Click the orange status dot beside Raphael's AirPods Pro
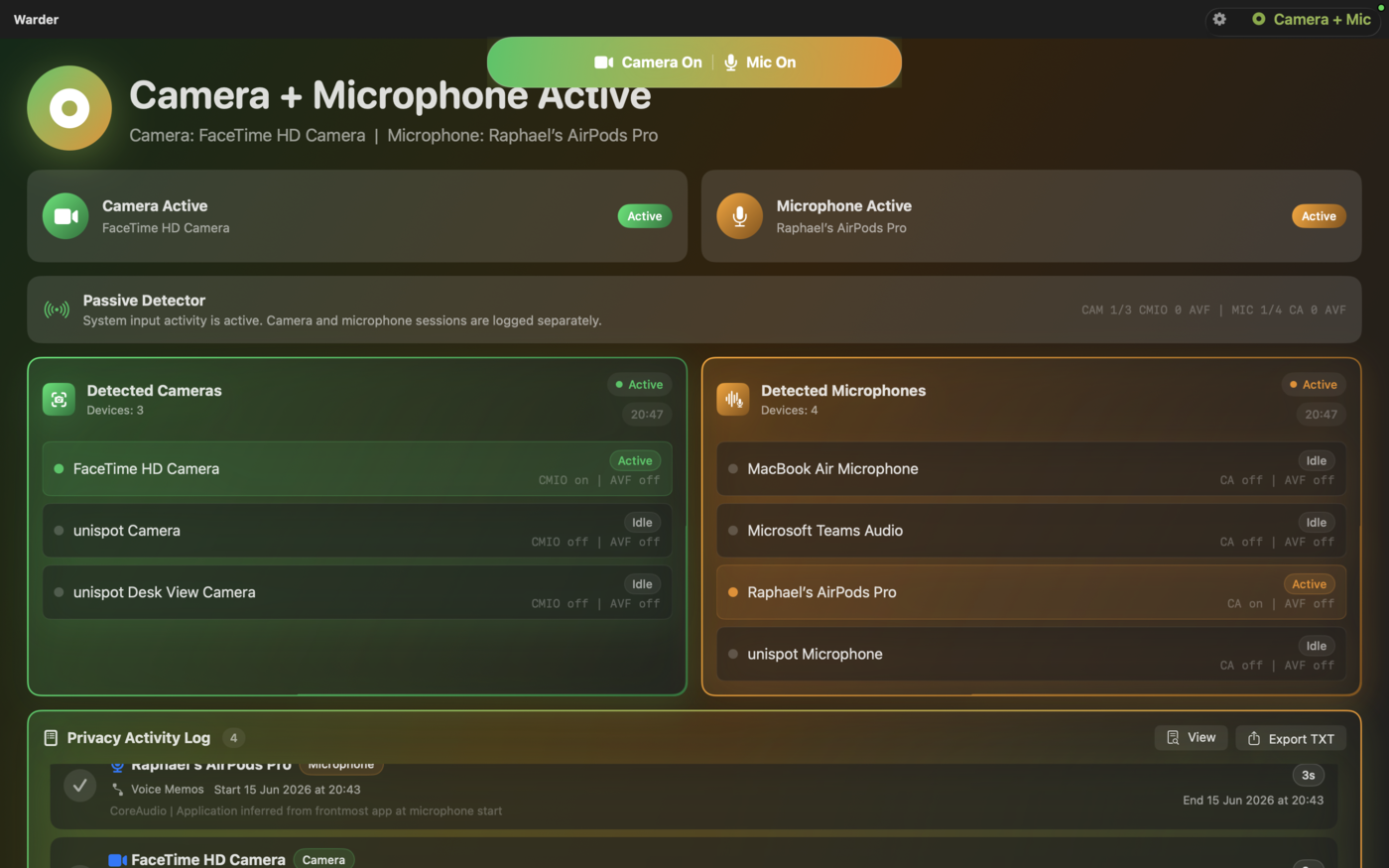Viewport: 1389px width, 868px height. 733,592
